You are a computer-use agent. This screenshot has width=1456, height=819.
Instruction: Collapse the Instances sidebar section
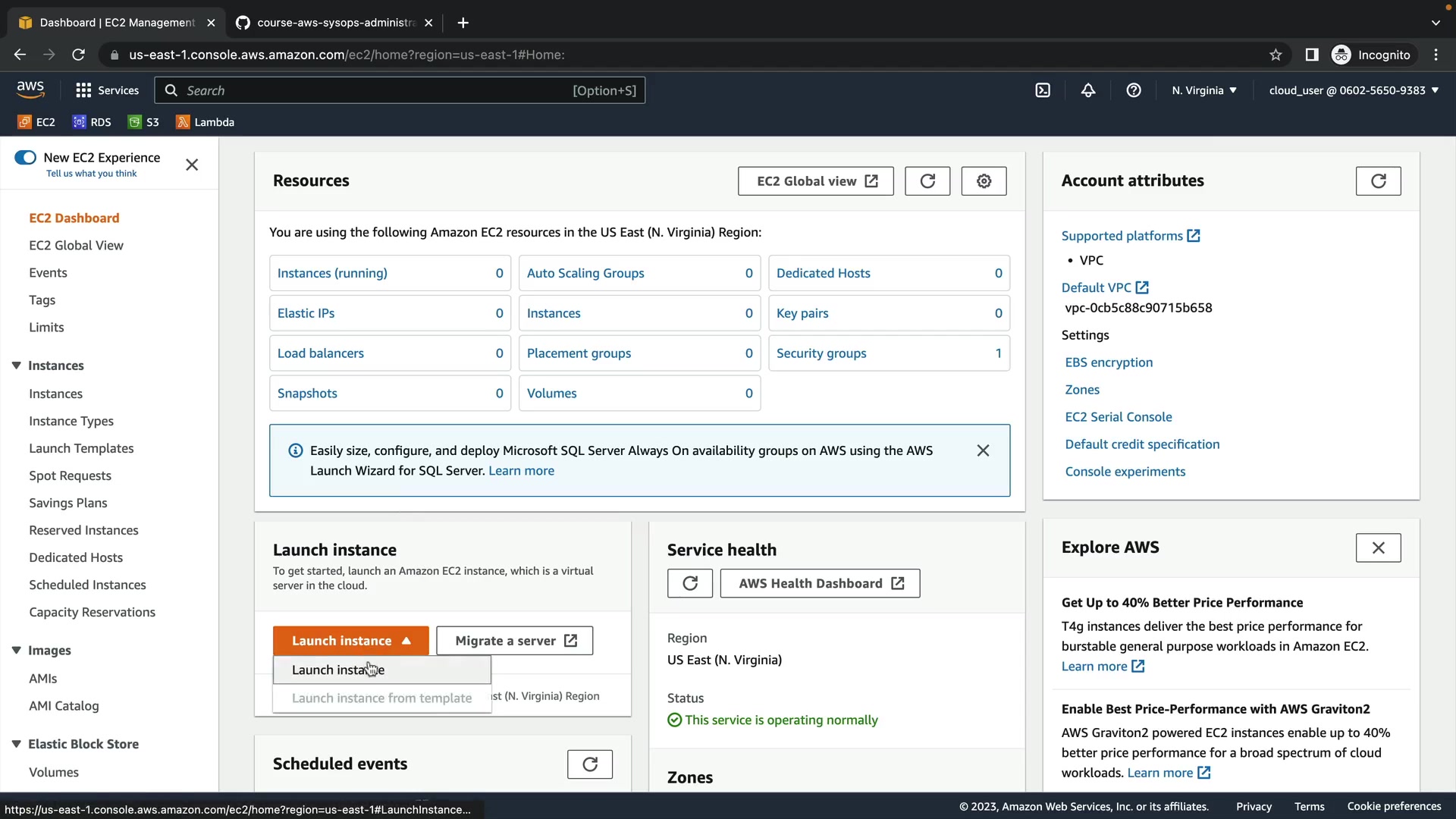16,366
